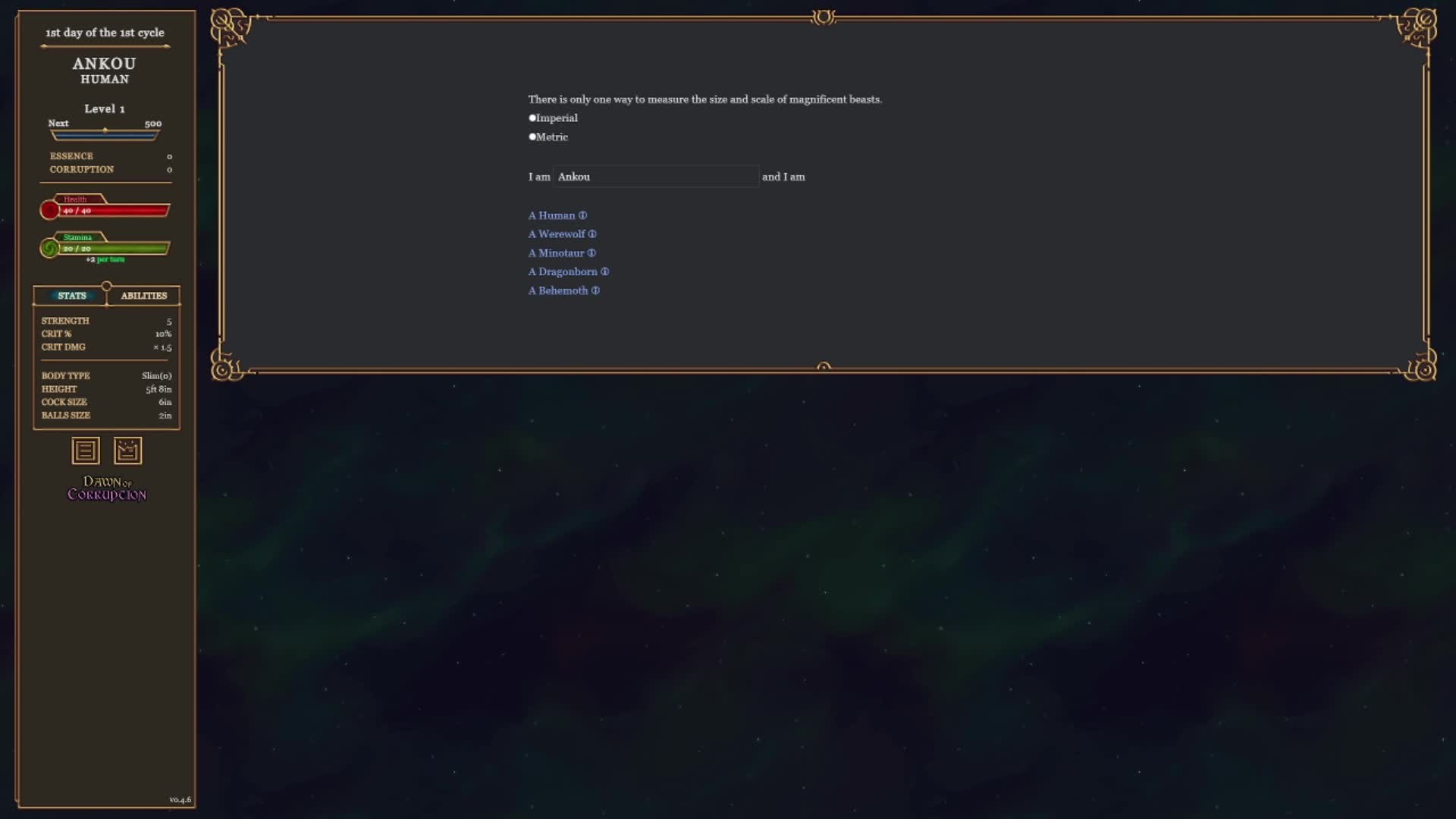This screenshot has width=1456, height=819.
Task: Click the Dawn of Corruption logo
Action: coord(107,488)
